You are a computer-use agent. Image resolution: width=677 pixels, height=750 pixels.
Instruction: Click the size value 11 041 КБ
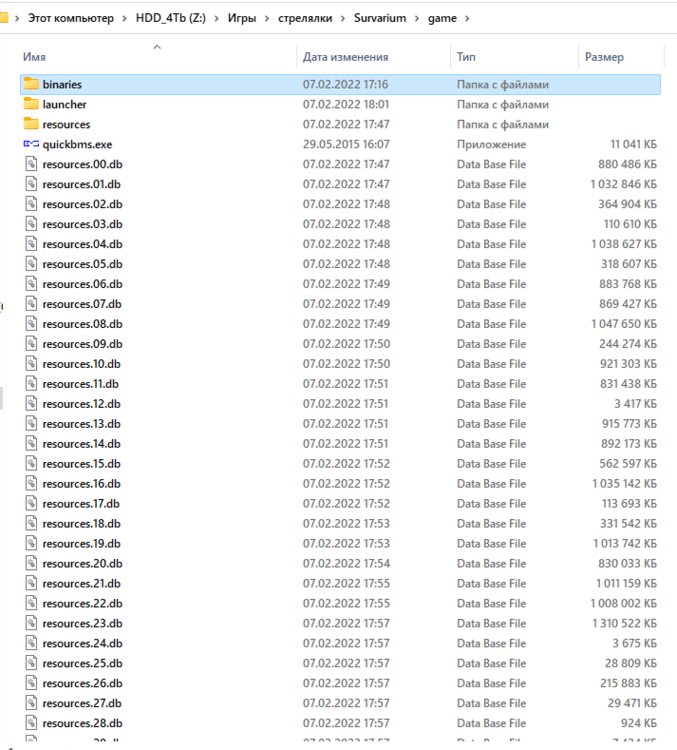(633, 144)
